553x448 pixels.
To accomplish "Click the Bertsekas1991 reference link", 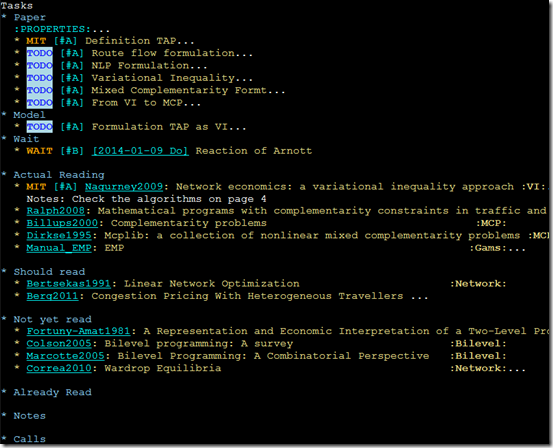I will point(69,284).
